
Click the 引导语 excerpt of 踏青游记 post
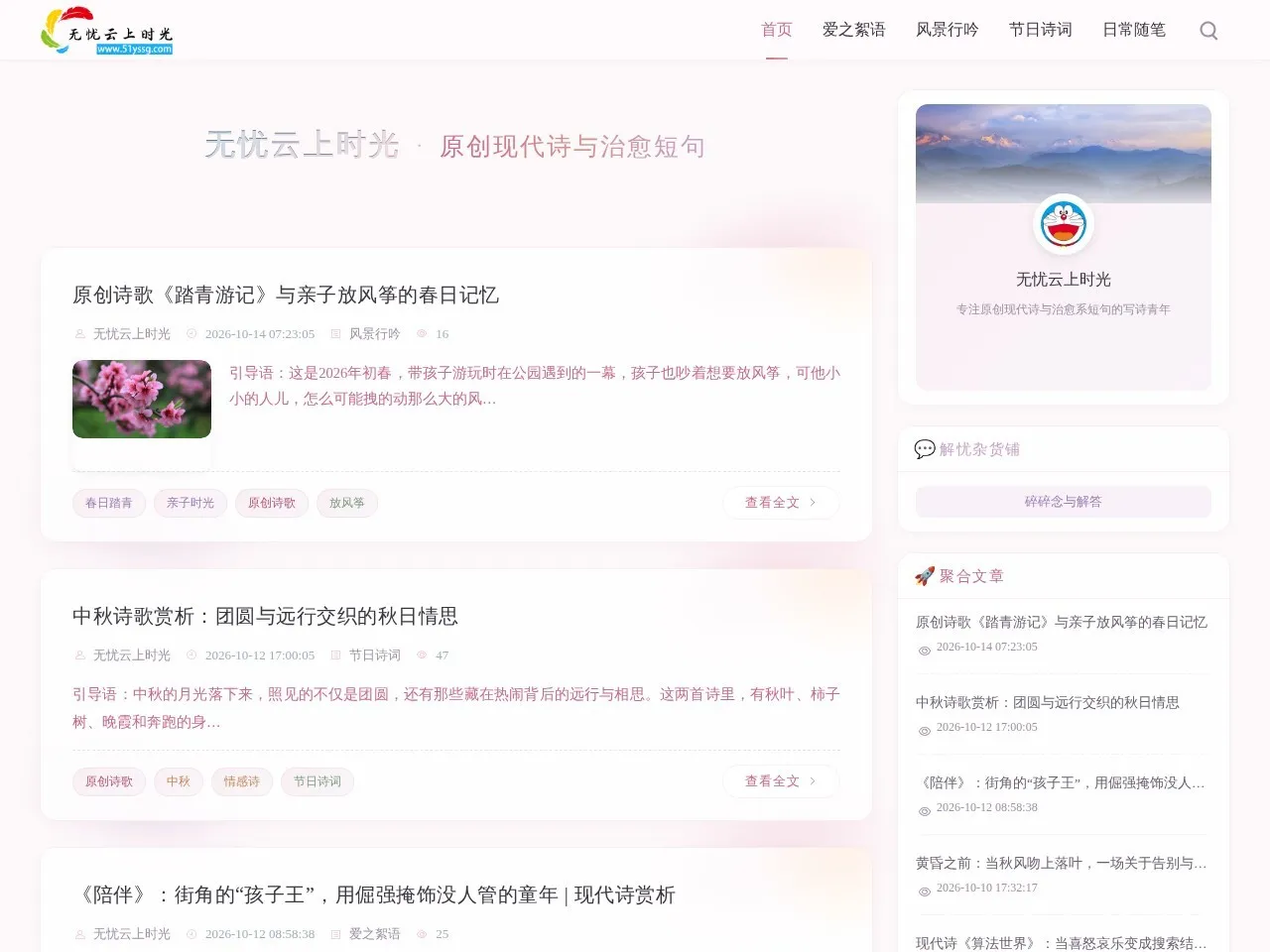(x=535, y=386)
